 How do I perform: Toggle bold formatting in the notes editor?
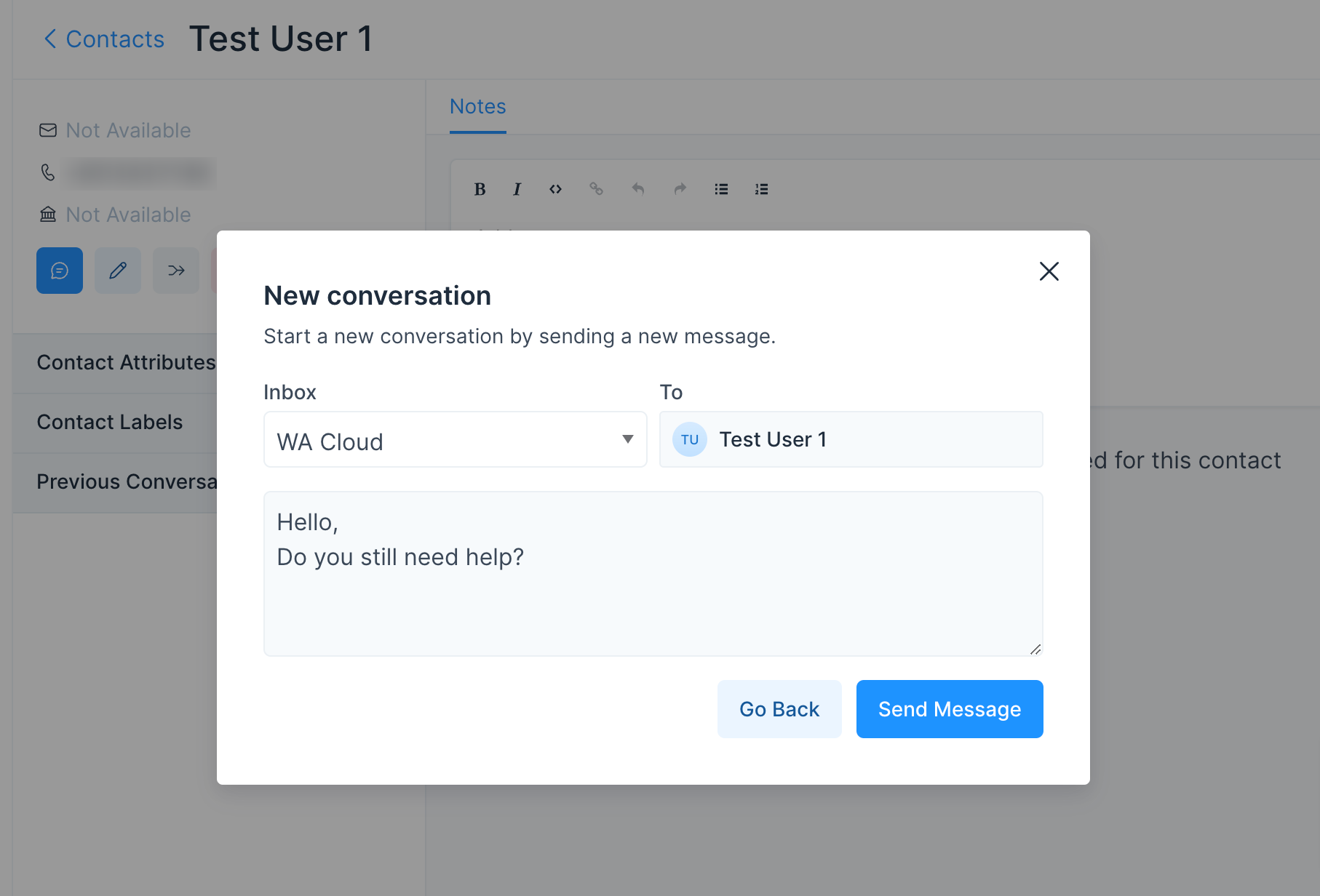(x=480, y=189)
